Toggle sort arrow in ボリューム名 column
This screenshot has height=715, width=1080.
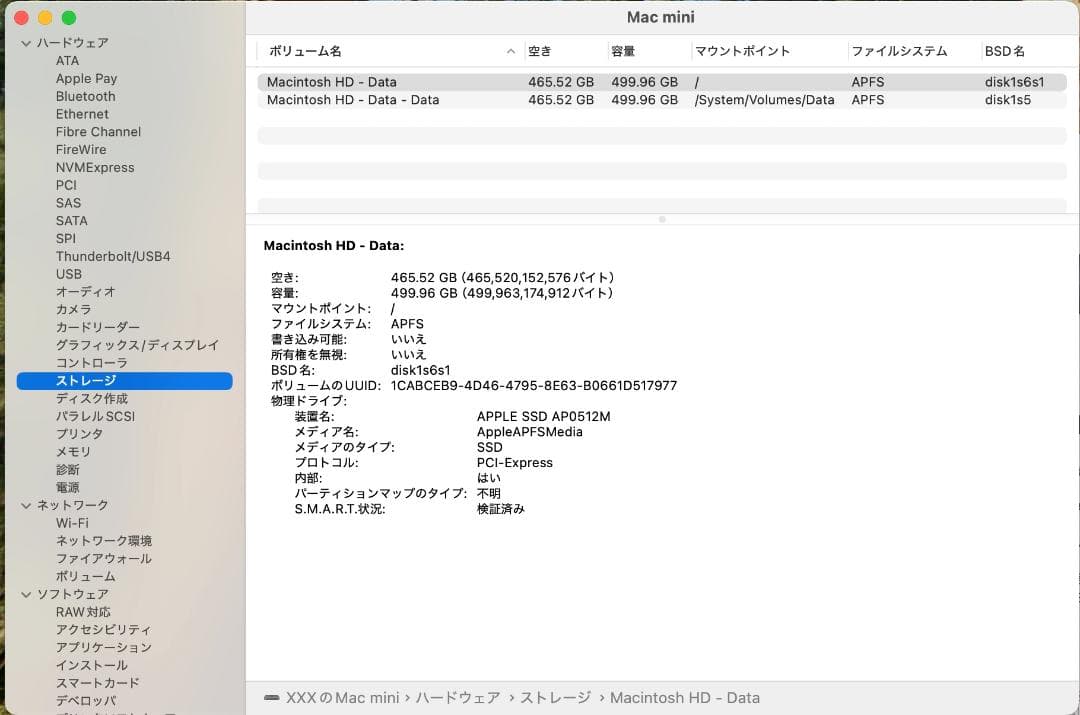tap(510, 51)
